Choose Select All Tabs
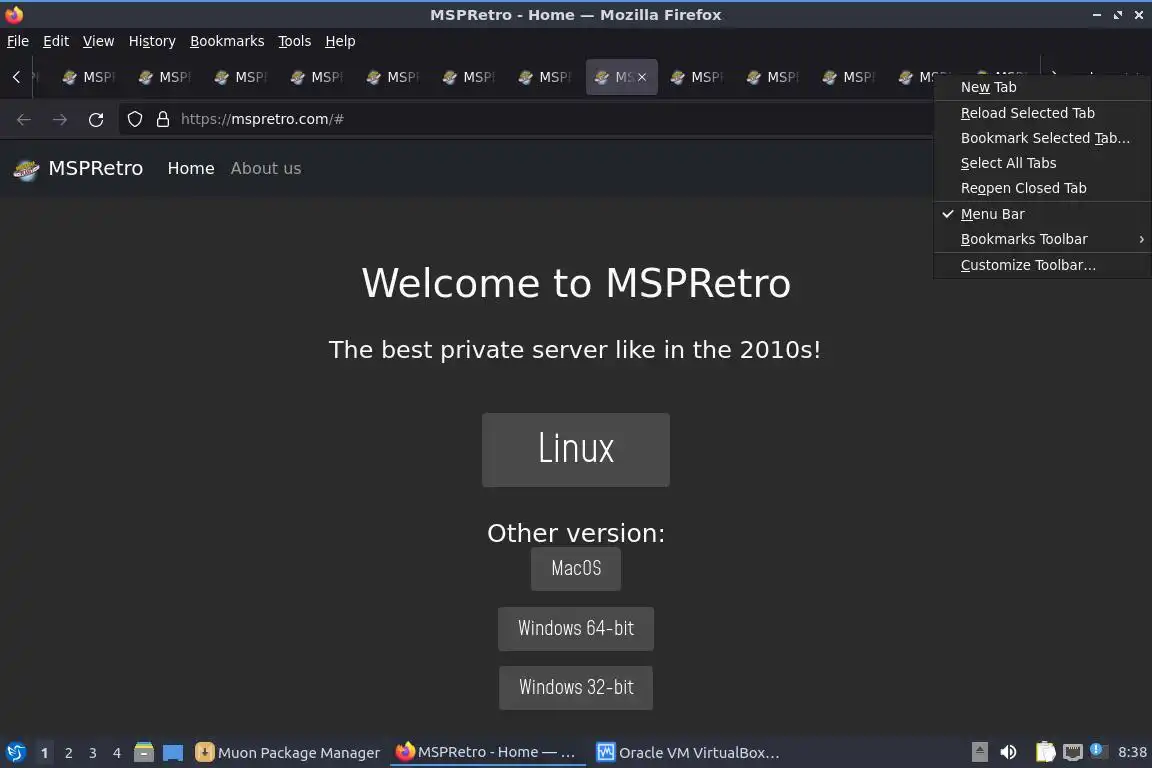Image resolution: width=1152 pixels, height=768 pixels. click(x=1043, y=163)
